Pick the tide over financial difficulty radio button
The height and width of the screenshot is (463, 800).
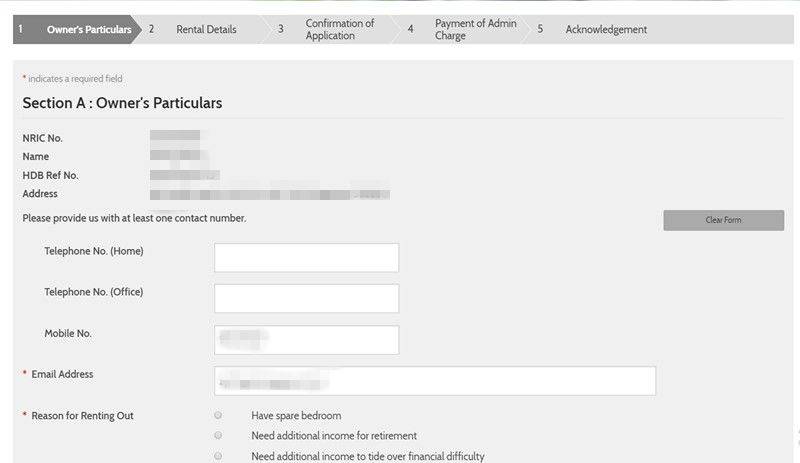(x=218, y=456)
